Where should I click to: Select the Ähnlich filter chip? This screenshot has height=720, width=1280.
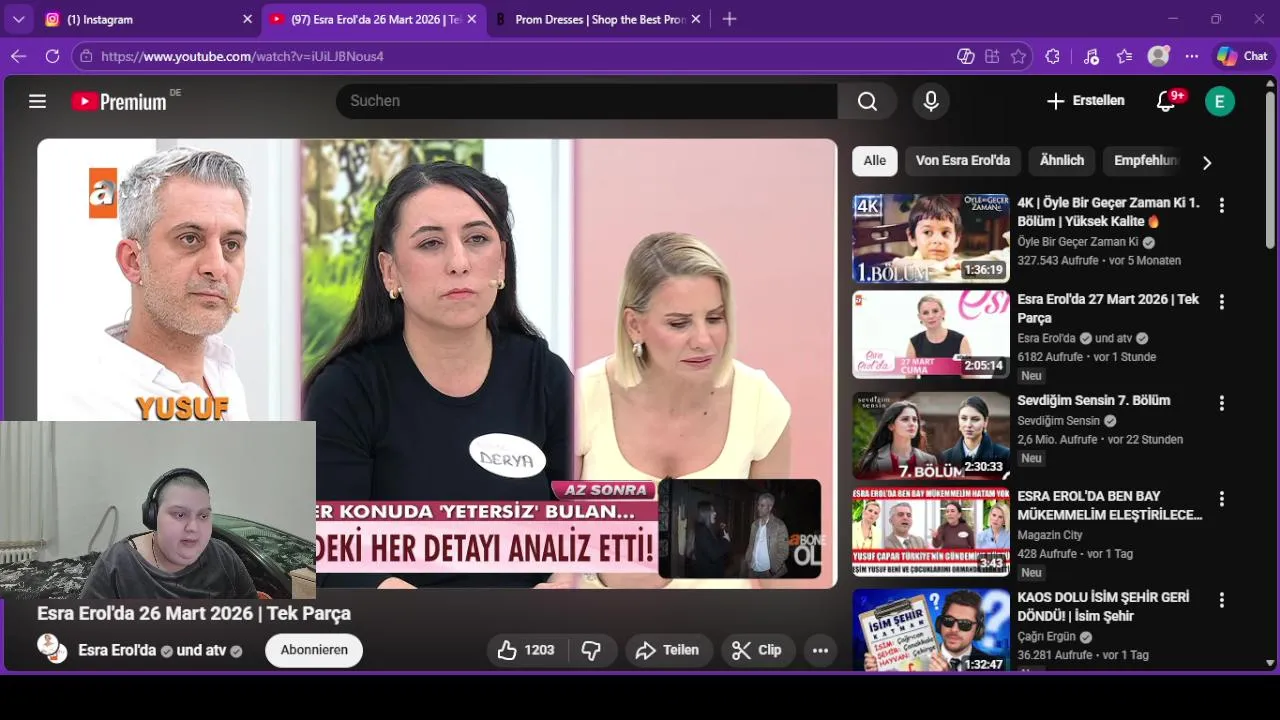[x=1062, y=160]
